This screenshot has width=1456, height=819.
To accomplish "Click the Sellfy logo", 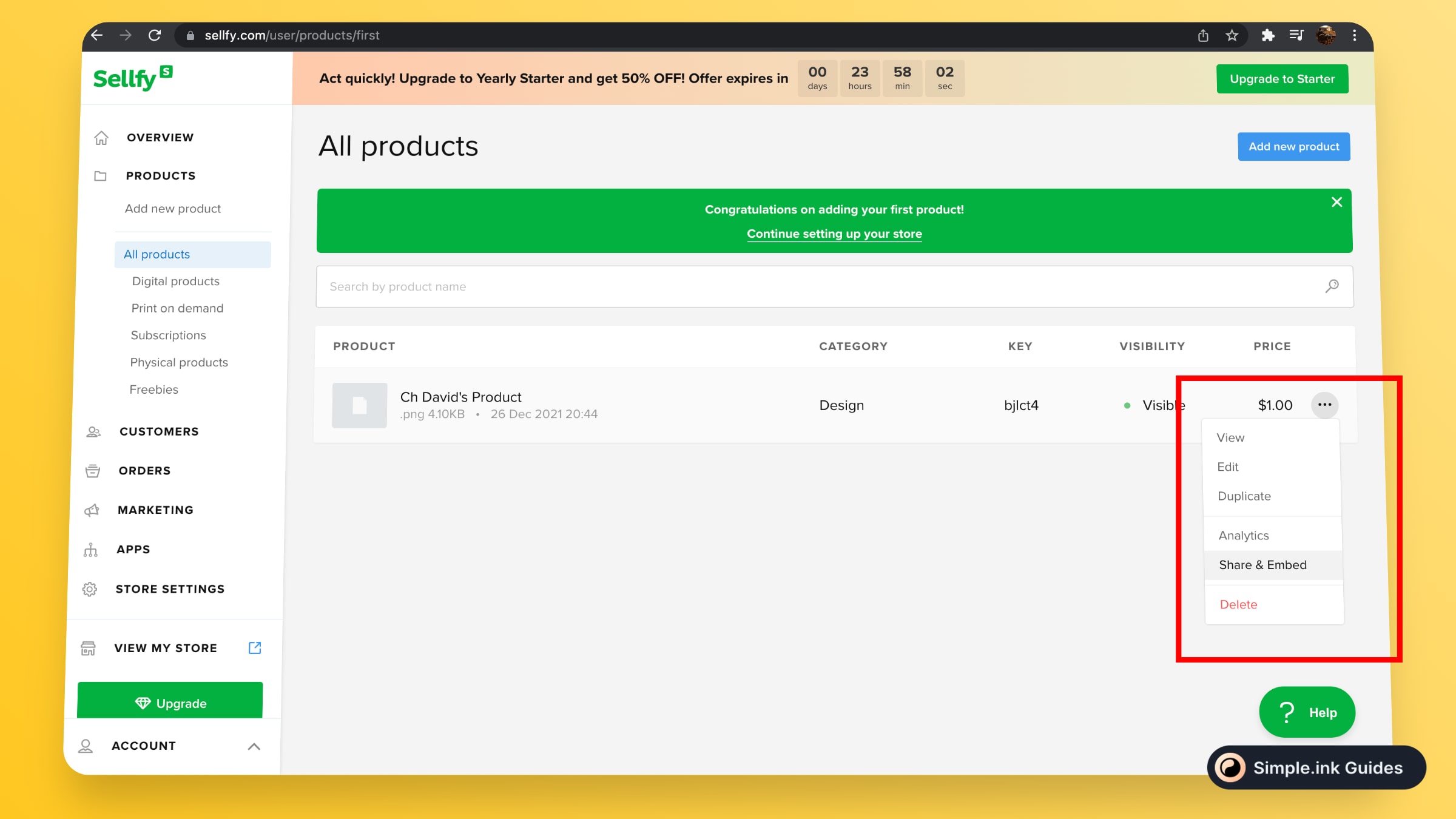I will click(x=133, y=78).
